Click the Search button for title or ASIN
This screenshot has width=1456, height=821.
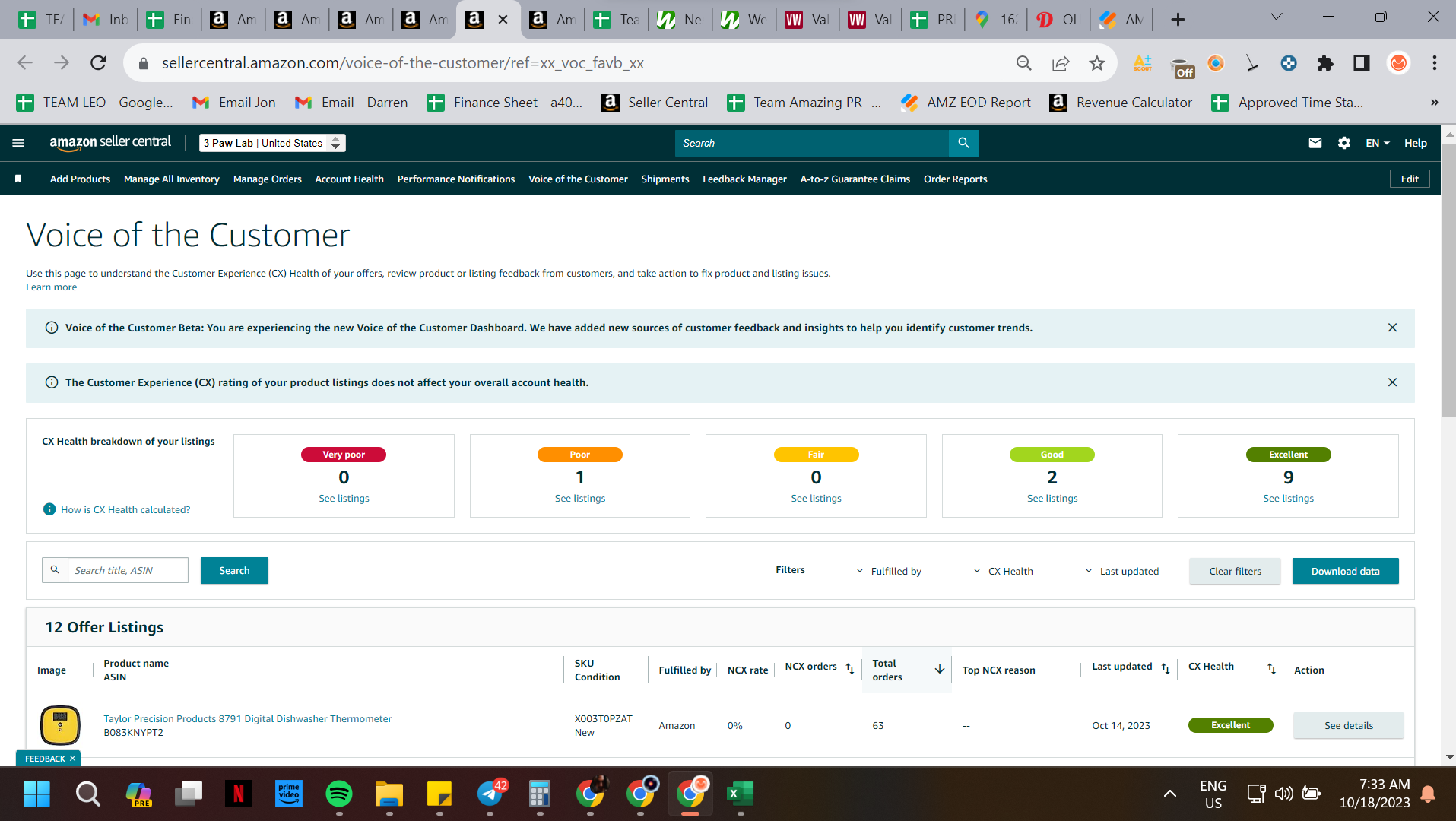point(234,571)
